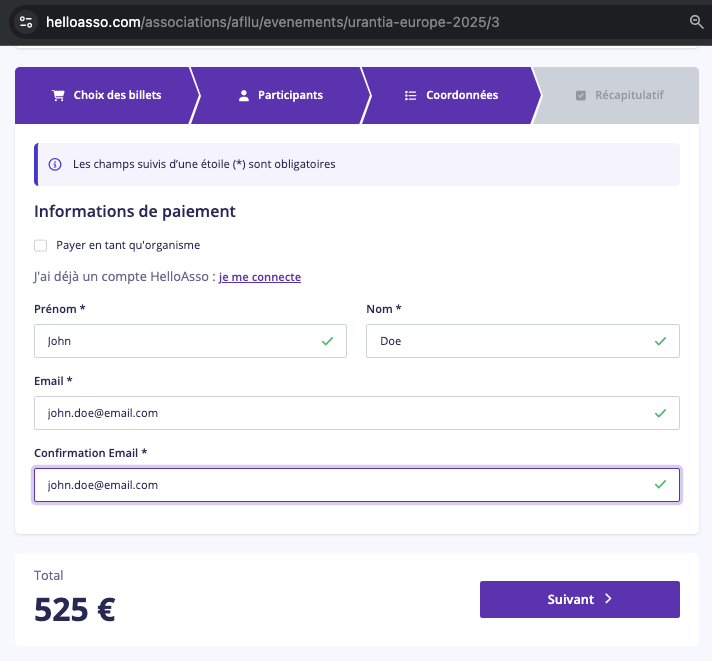Click the browser URL address text
712x661 pixels.
(273, 22)
